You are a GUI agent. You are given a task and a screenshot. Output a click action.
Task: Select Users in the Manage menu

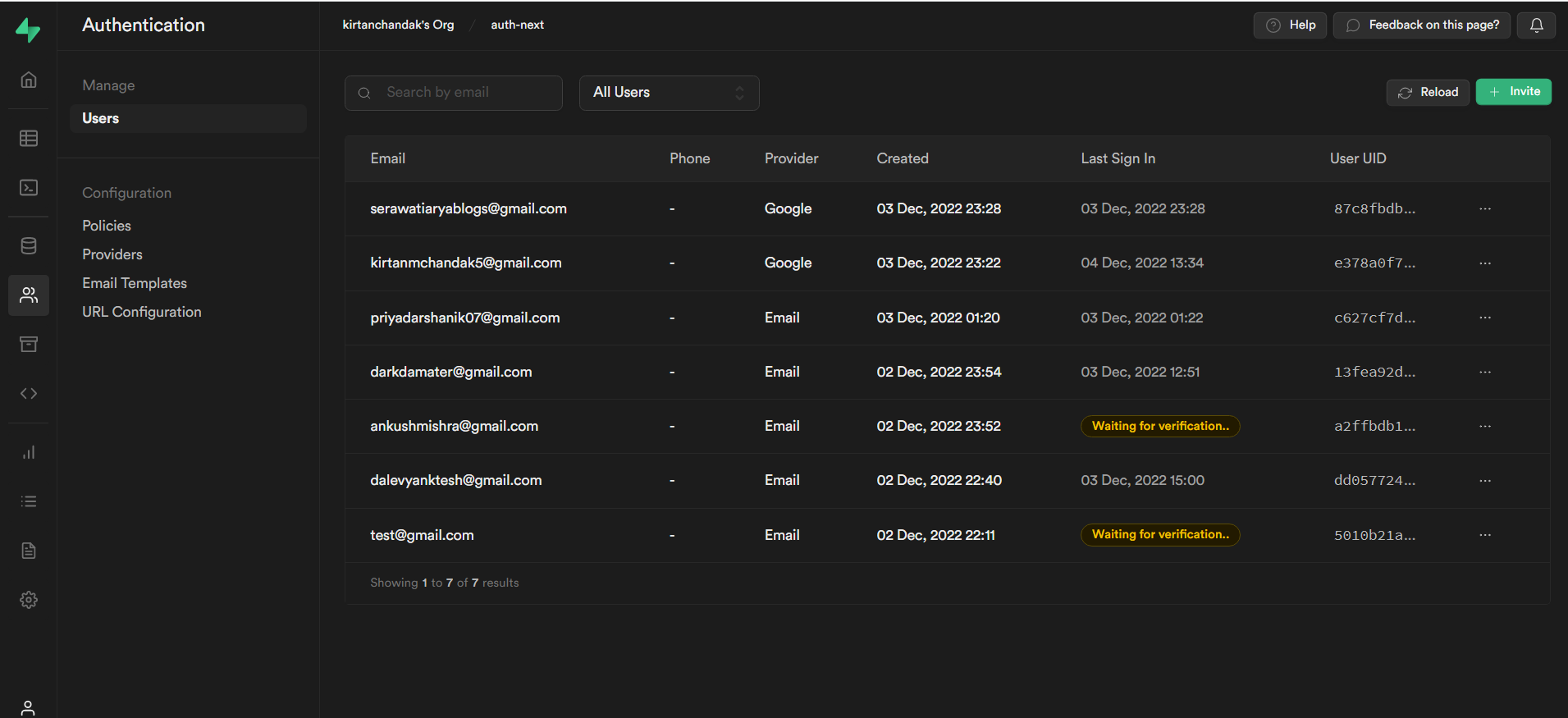[188, 118]
